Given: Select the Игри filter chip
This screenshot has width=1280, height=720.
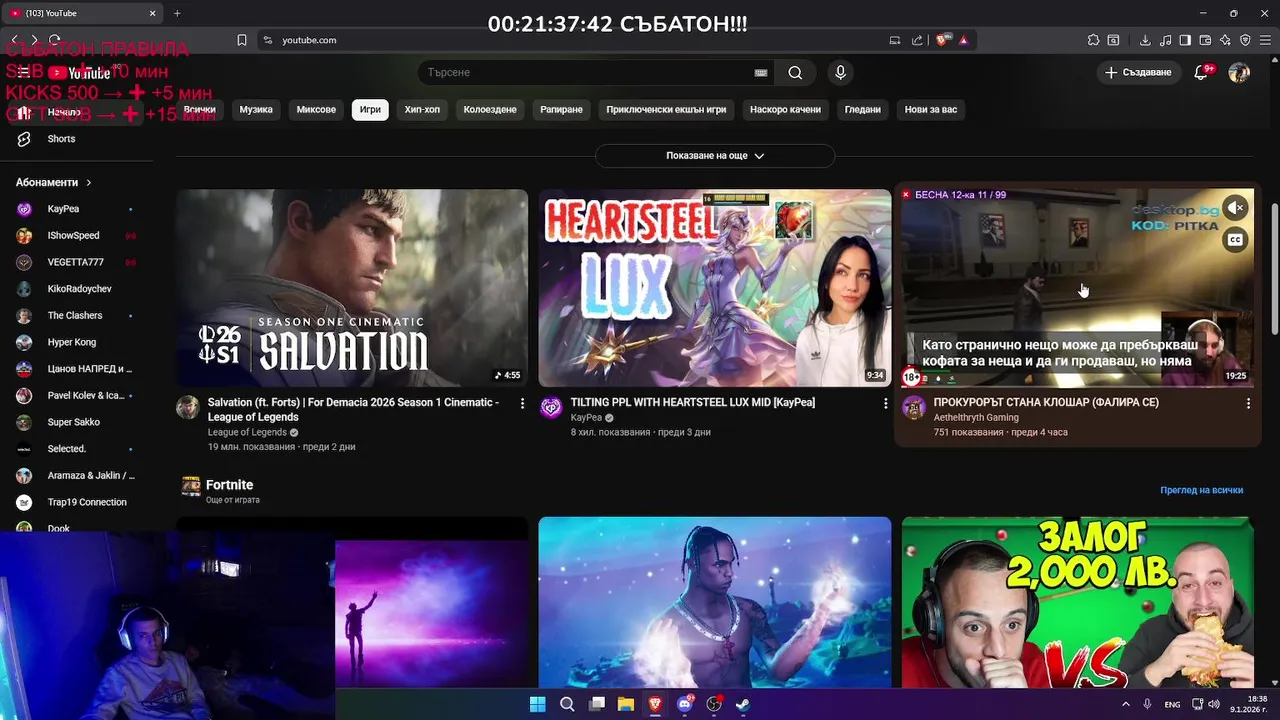Looking at the screenshot, I should coord(370,110).
